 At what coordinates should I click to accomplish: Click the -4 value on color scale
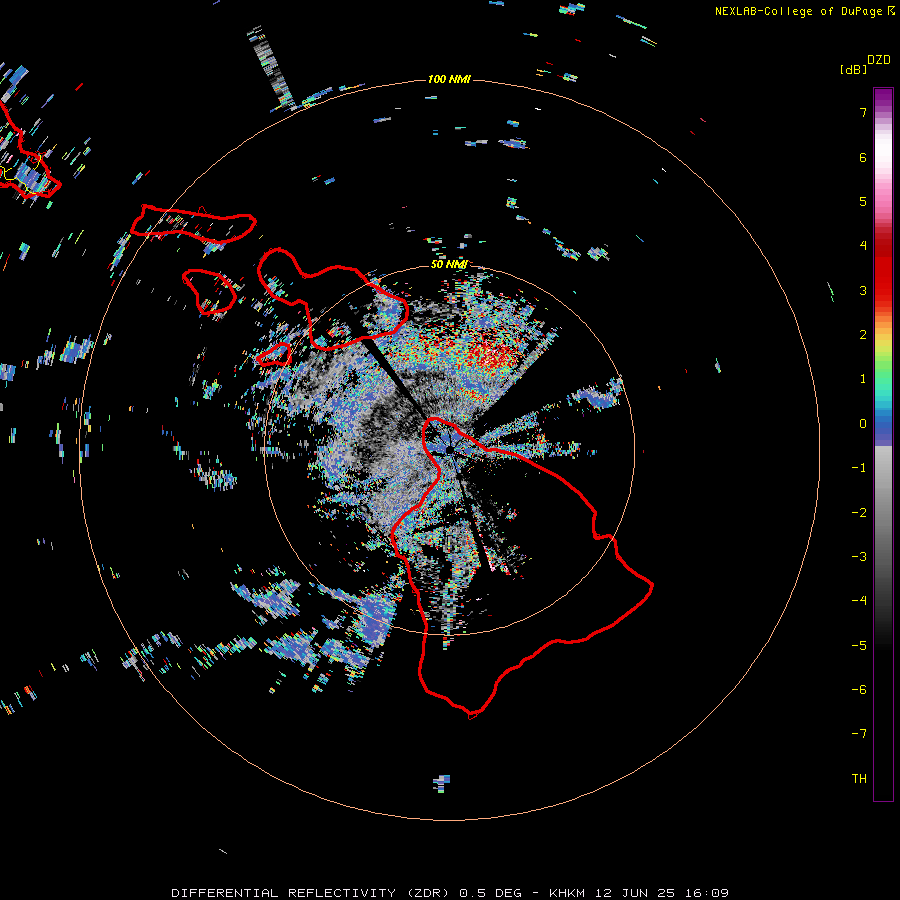pyautogui.click(x=859, y=601)
